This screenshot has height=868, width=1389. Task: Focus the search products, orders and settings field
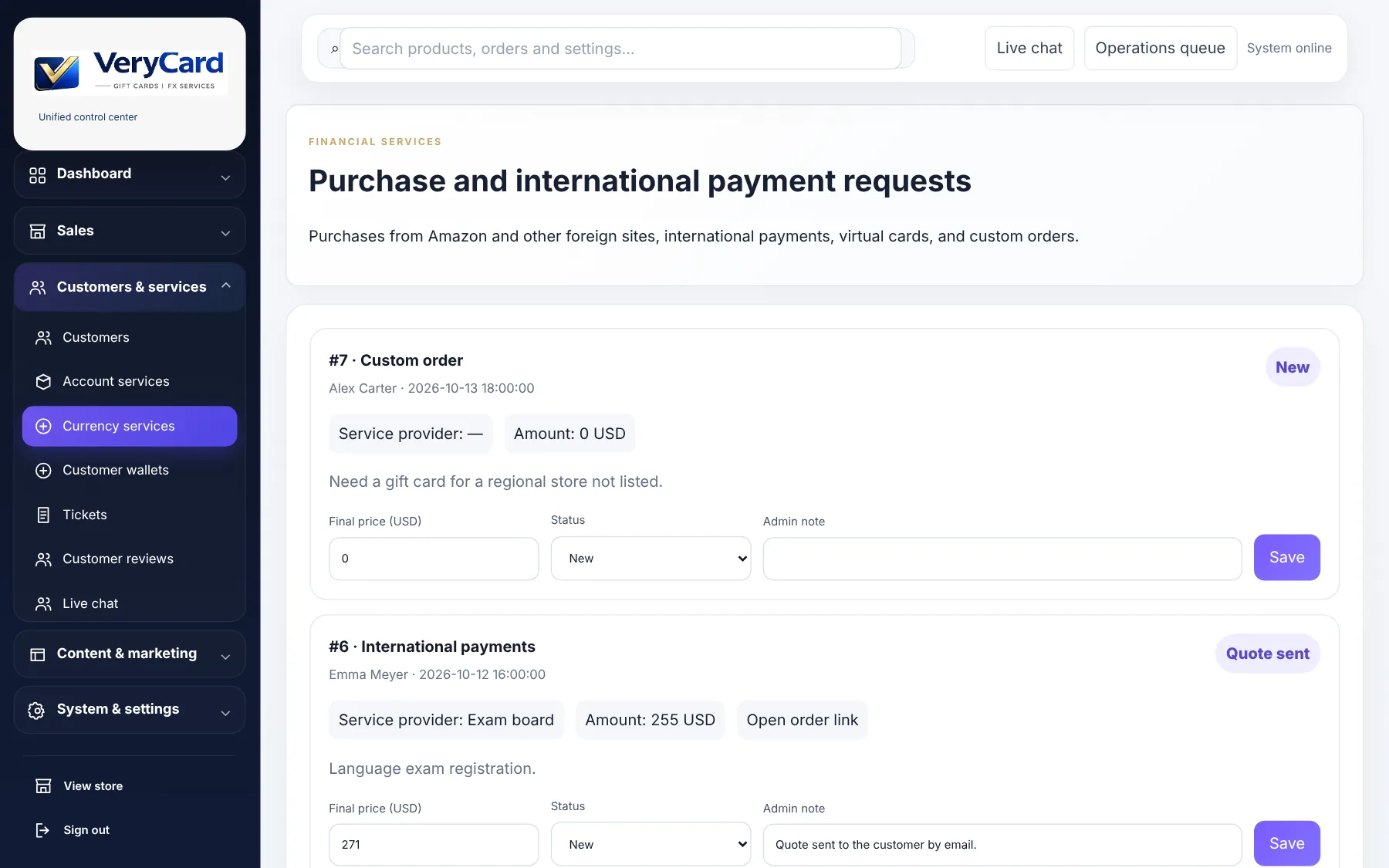pyautogui.click(x=620, y=49)
